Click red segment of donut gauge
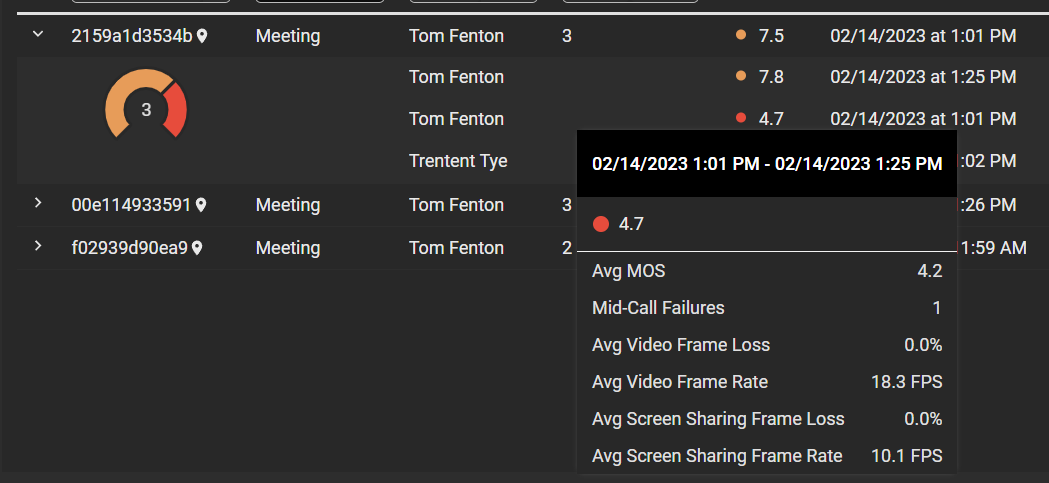Viewport: 1049px width, 483px height. [176, 110]
